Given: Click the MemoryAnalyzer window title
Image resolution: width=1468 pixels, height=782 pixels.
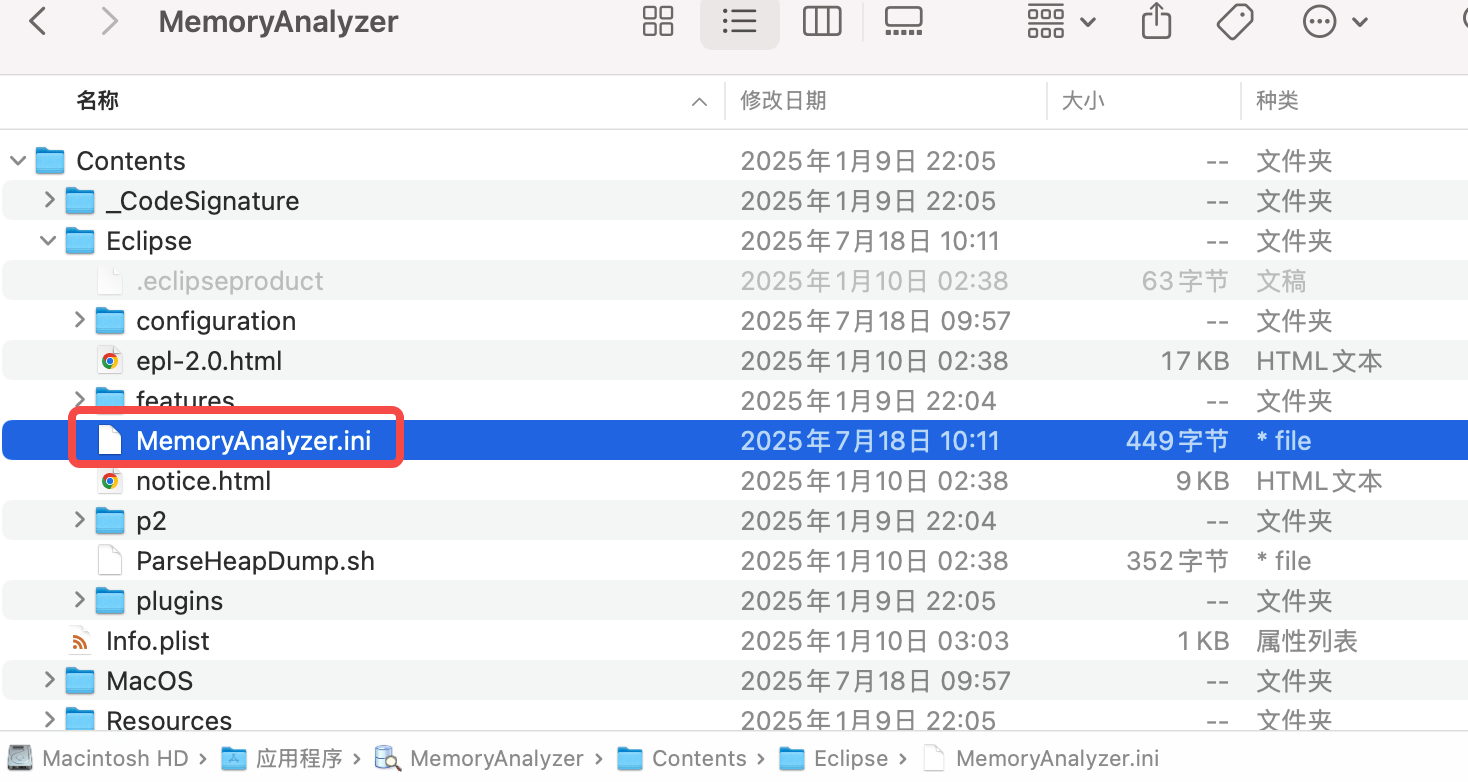Looking at the screenshot, I should point(279,22).
